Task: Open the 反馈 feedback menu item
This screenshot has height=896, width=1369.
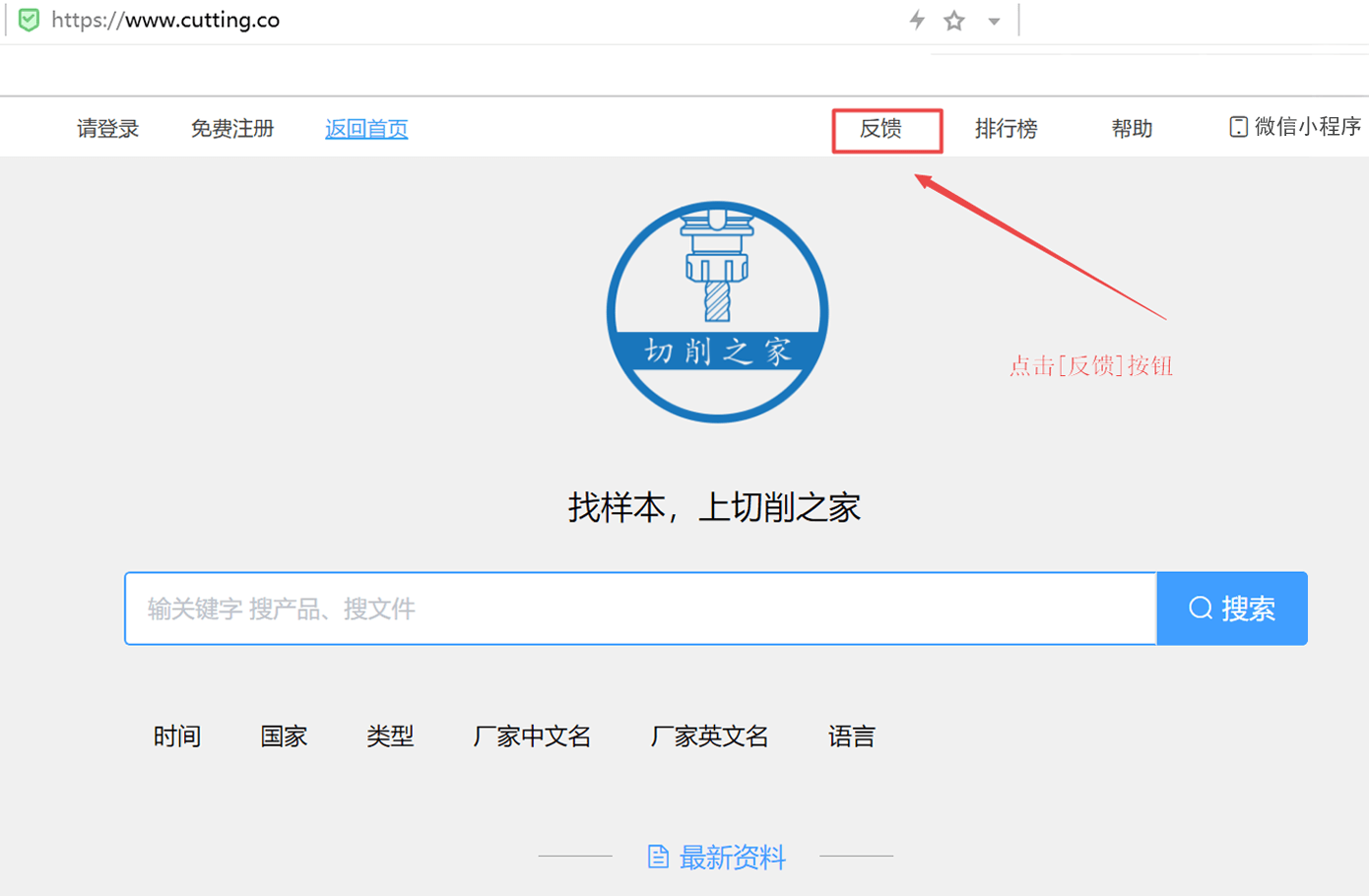Action: click(x=881, y=128)
